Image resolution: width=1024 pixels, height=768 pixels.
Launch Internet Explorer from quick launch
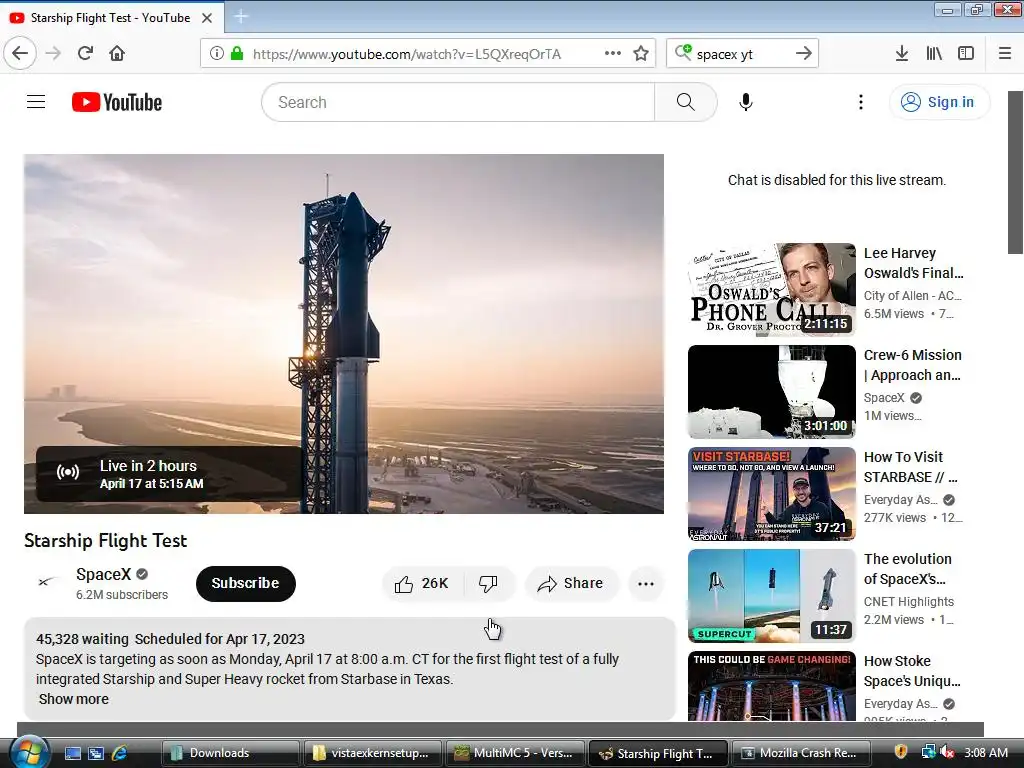[120, 753]
